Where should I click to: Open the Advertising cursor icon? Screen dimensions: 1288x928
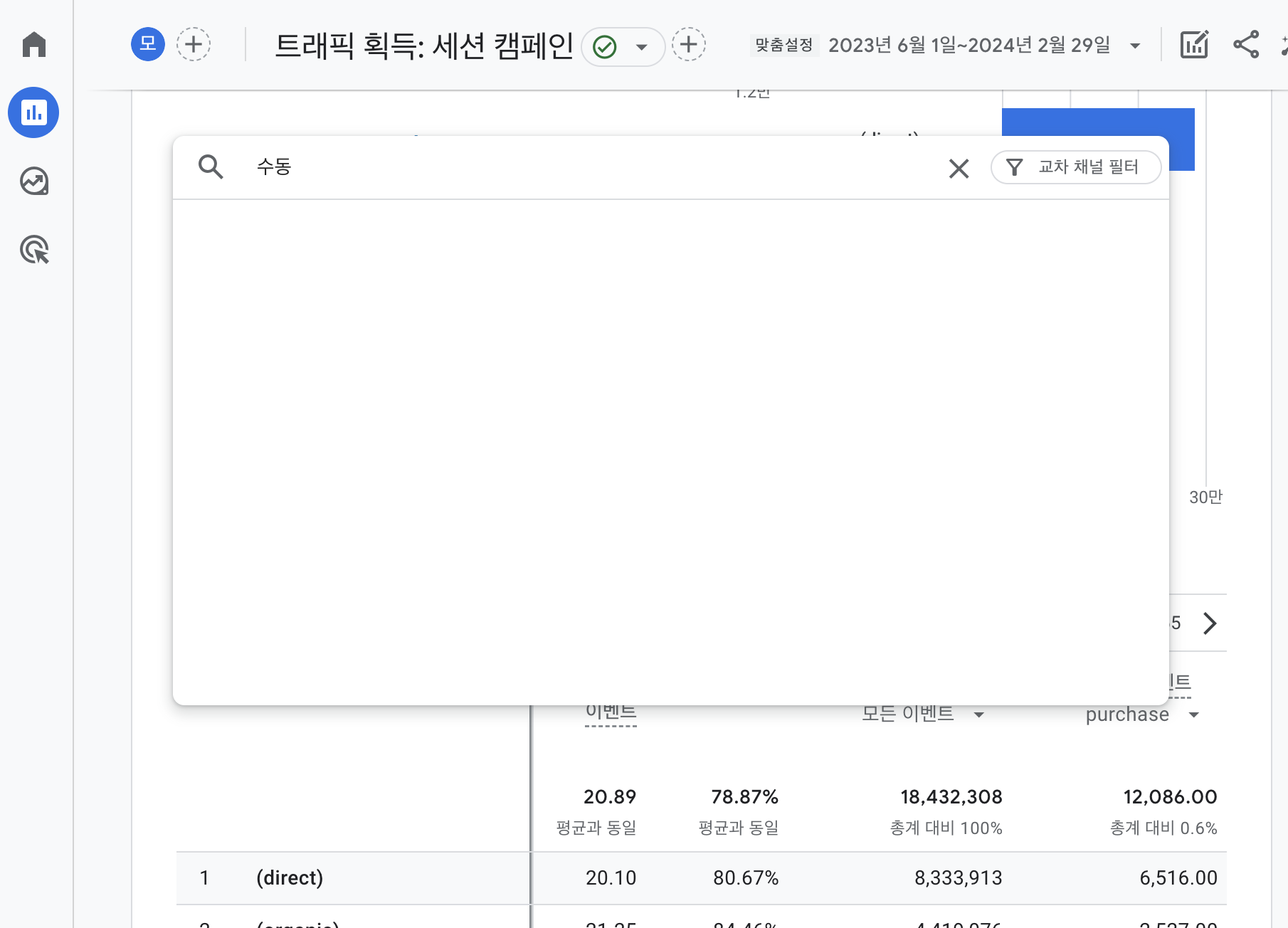tap(34, 250)
